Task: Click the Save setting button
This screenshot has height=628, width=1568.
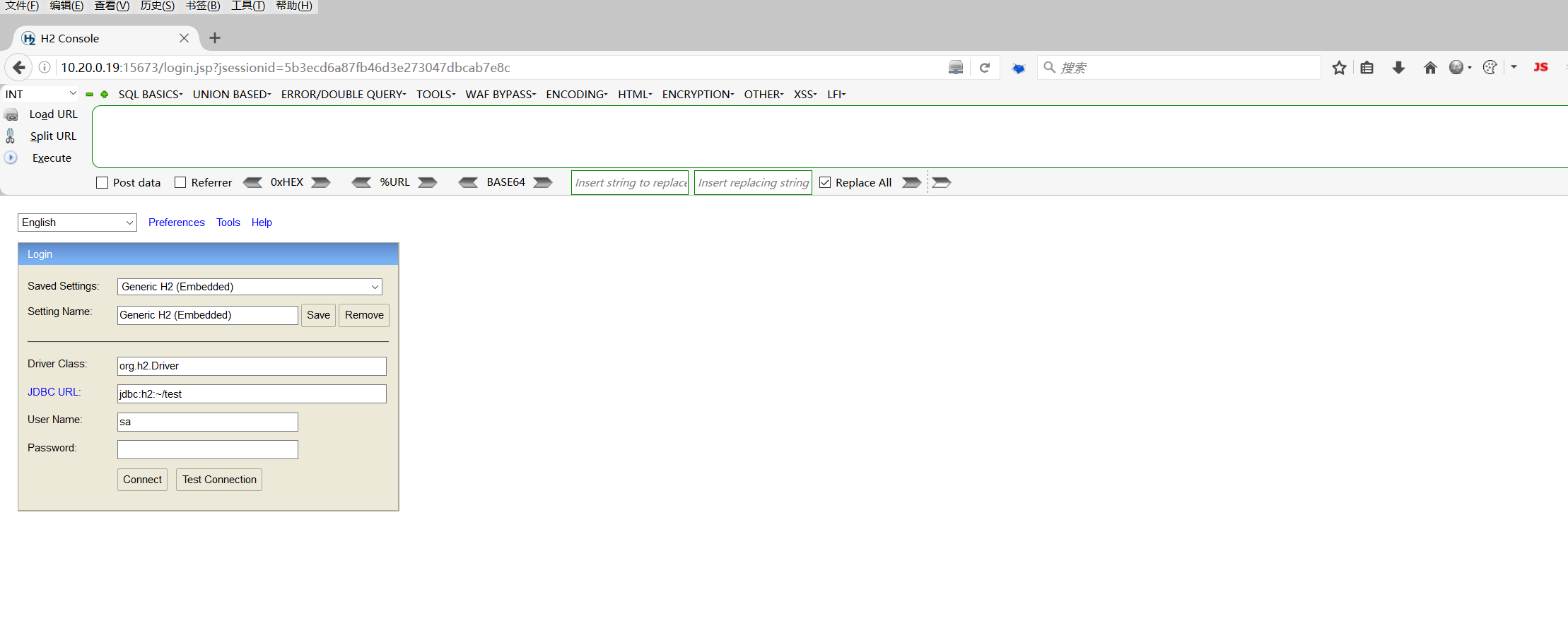Action: [x=318, y=315]
